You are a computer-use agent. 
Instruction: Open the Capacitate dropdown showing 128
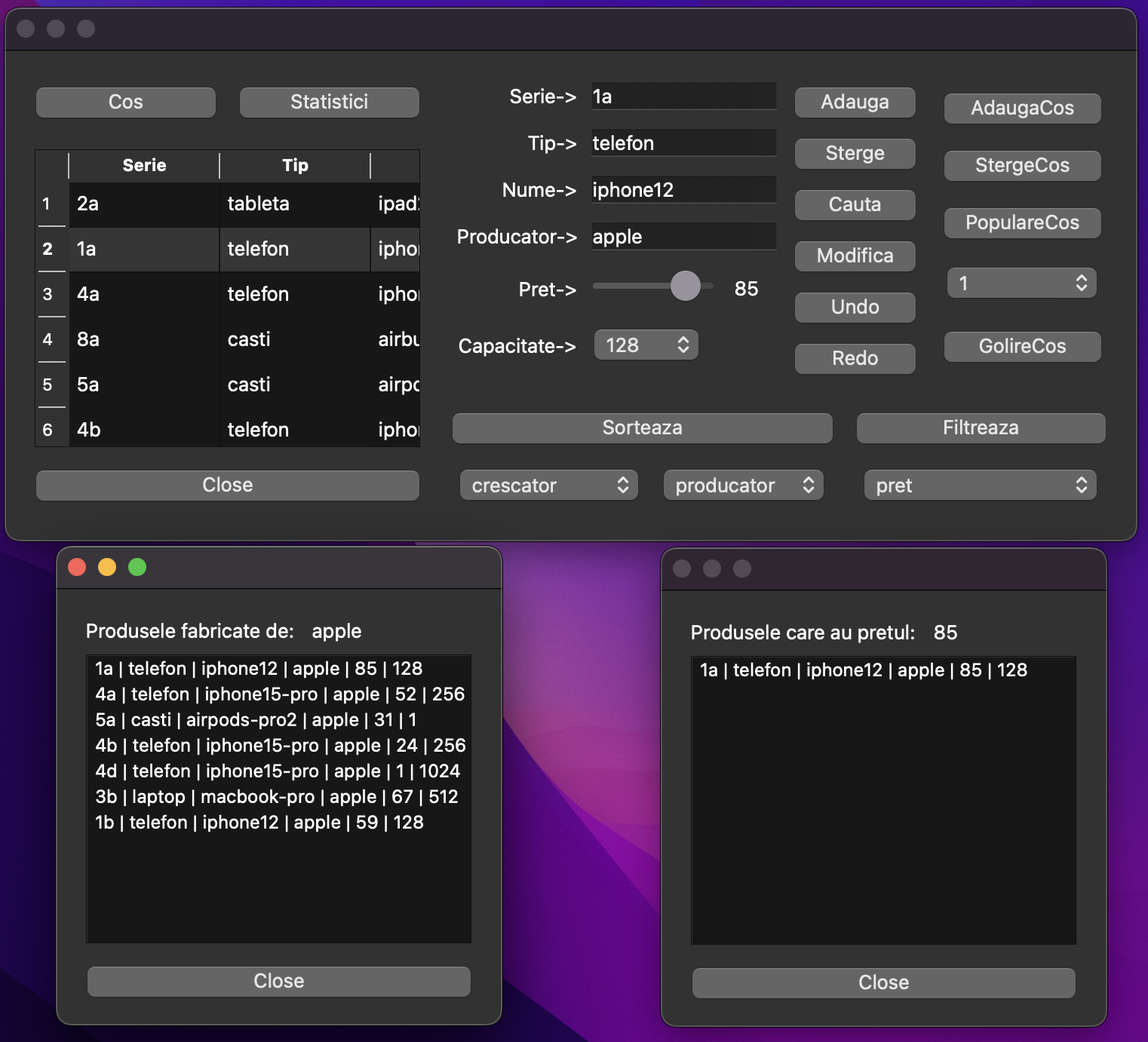click(646, 345)
